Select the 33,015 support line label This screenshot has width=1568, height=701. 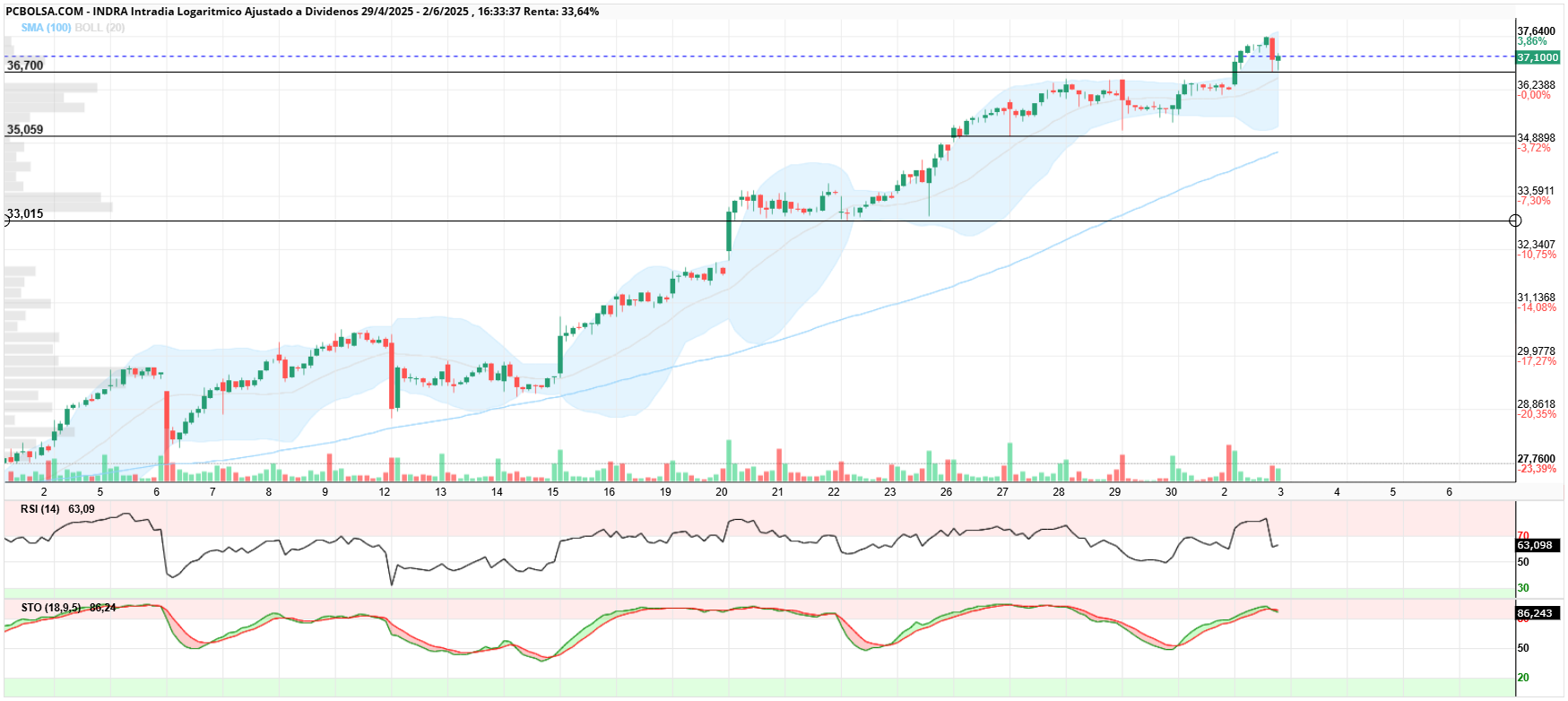(25, 214)
